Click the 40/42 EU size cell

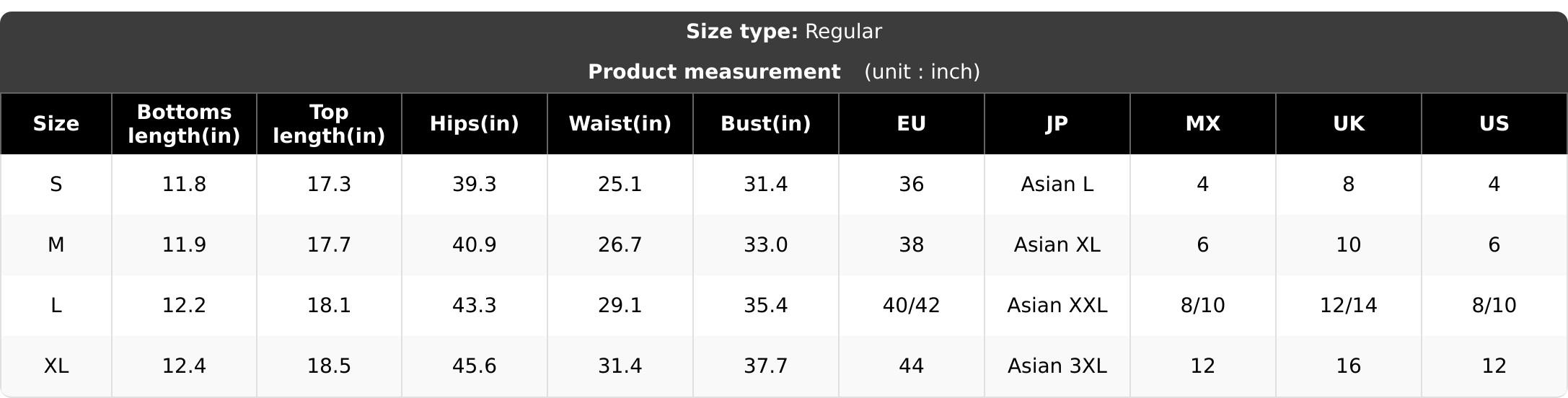click(x=912, y=306)
